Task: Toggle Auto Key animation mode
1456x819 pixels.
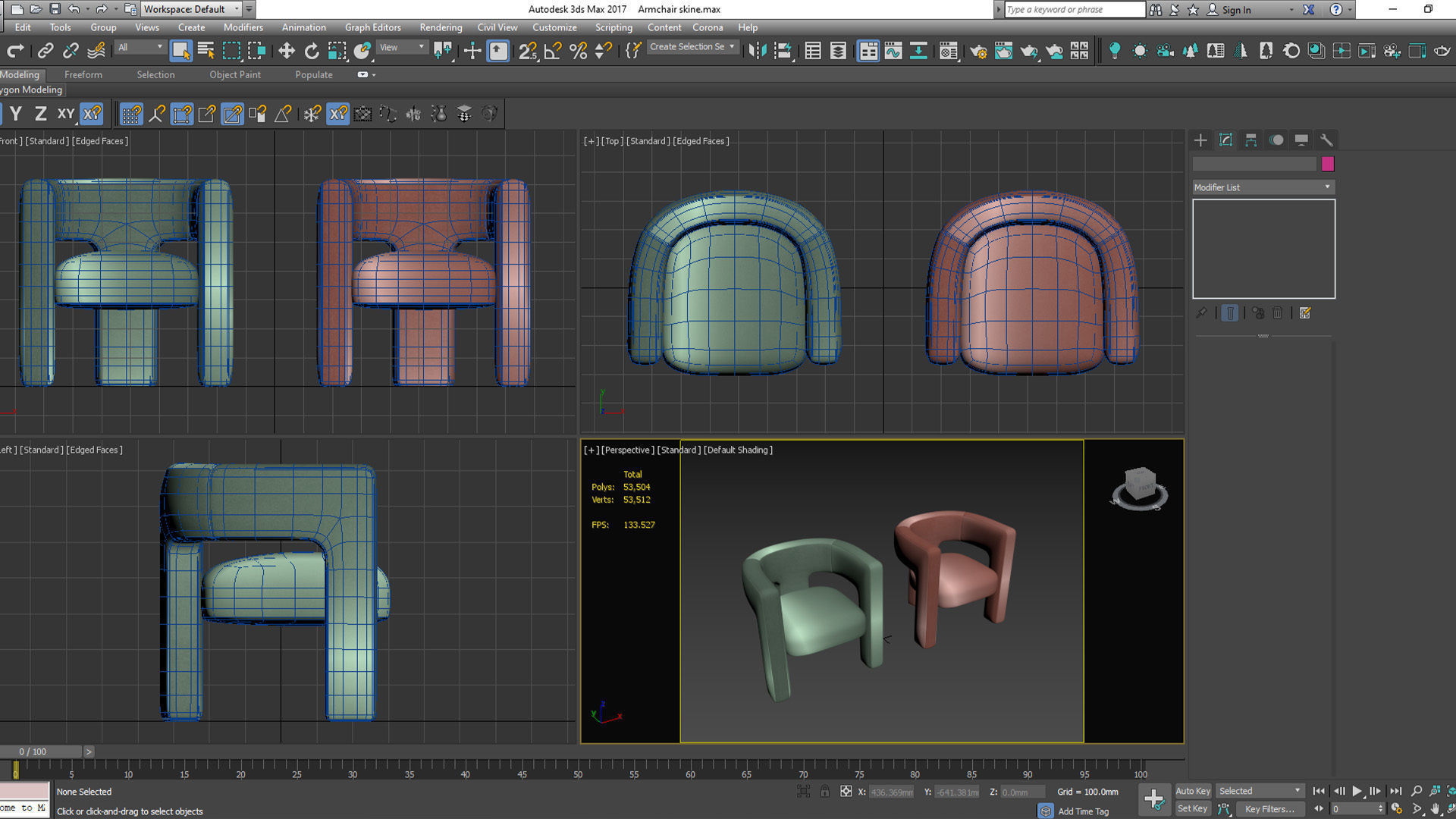Action: coord(1193,791)
